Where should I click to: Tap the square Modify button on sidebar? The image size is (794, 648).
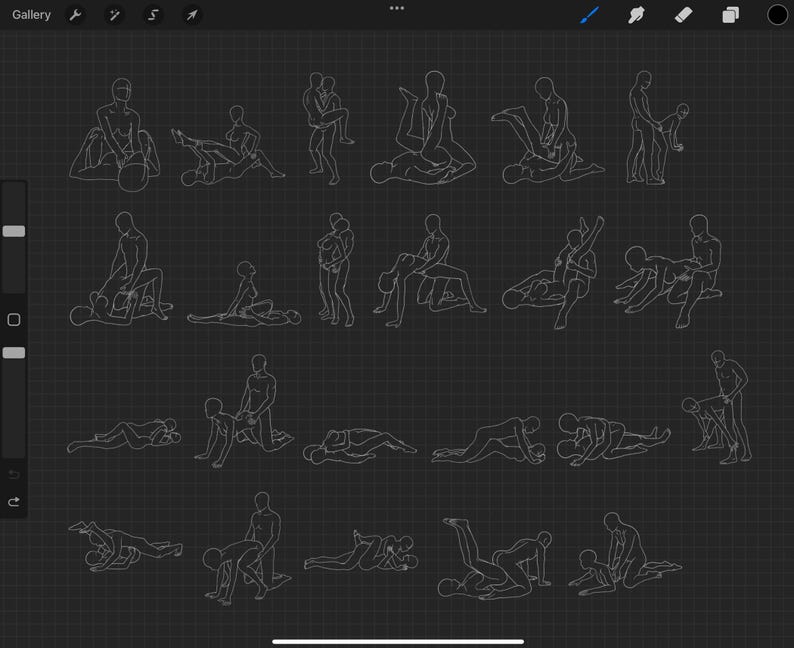pos(14,319)
